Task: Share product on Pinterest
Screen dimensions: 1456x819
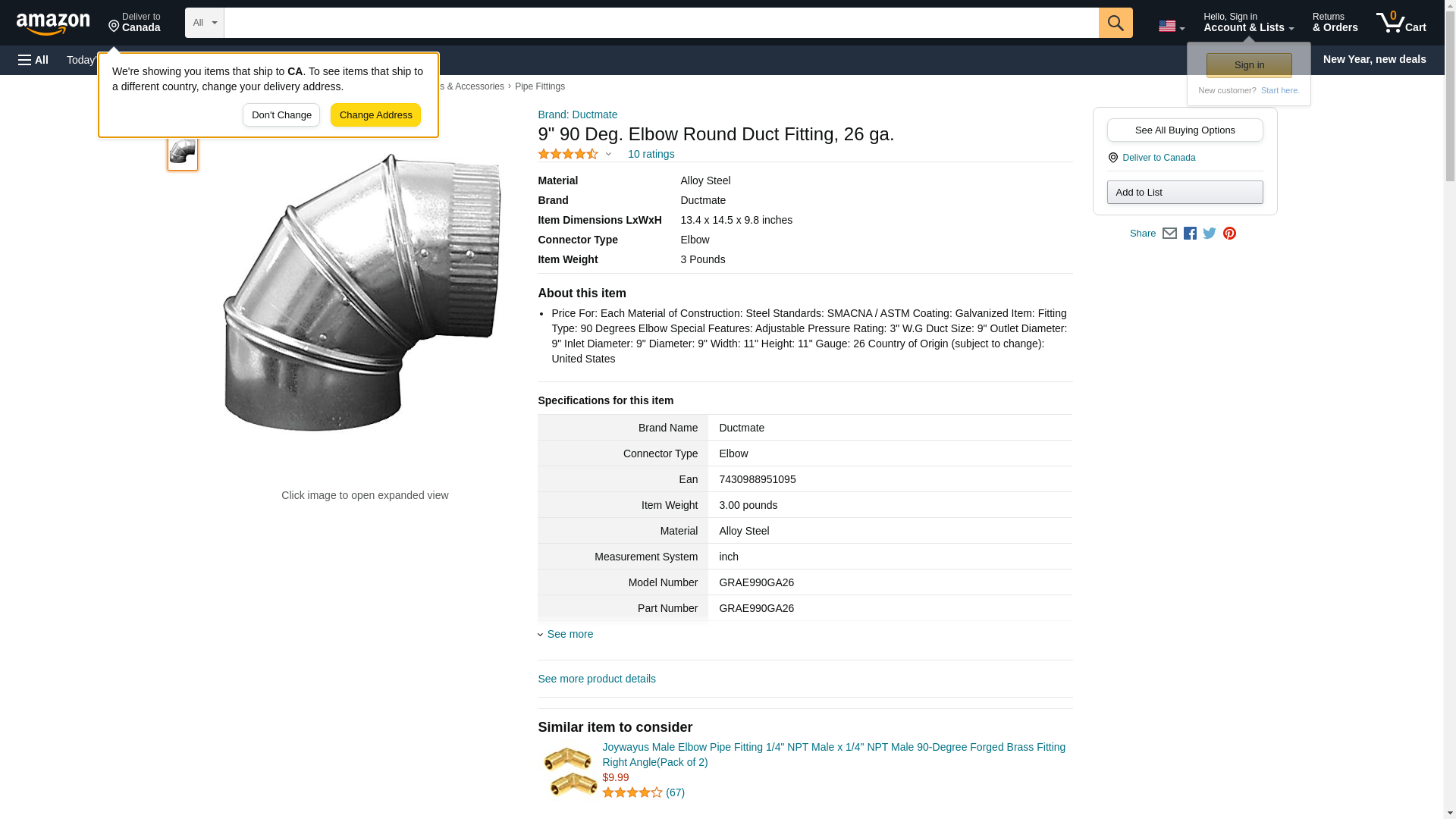Action: click(x=1229, y=234)
